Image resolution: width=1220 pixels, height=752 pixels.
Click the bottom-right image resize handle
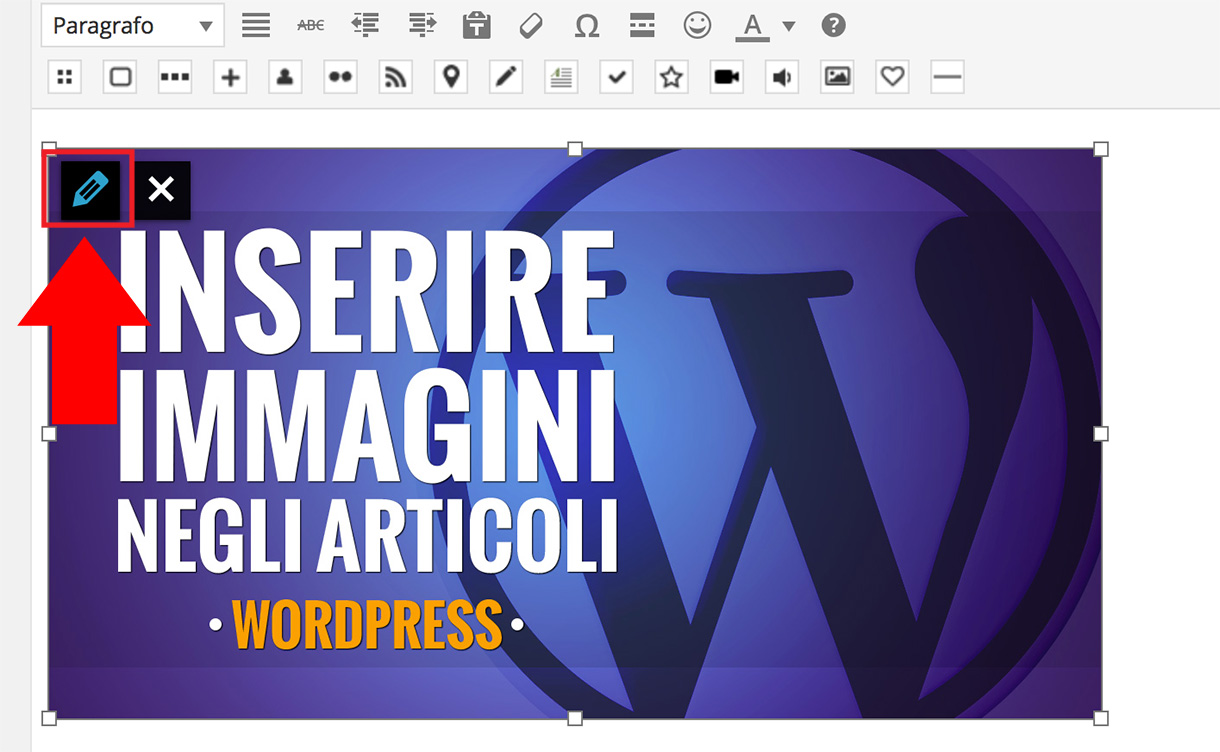1101,718
